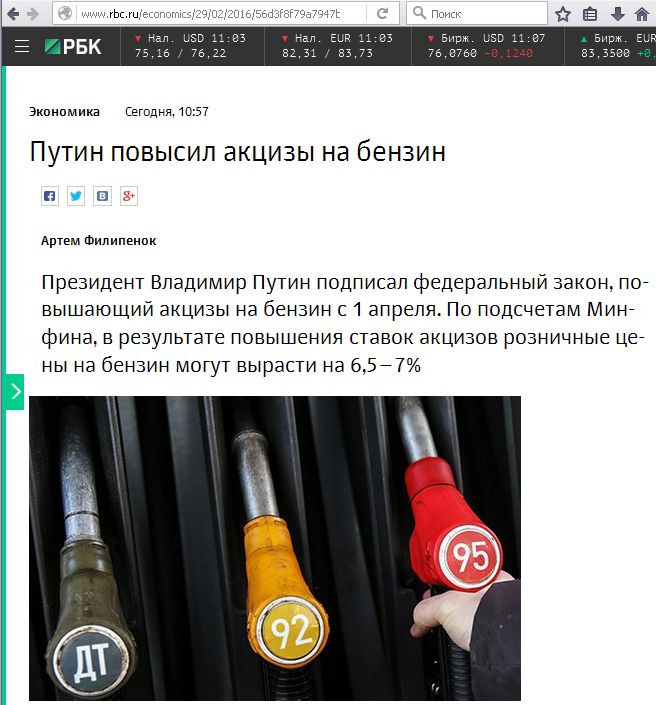Viewport: 656px width, 705px height.
Task: Share article via Google Plus icon
Action: click(129, 196)
